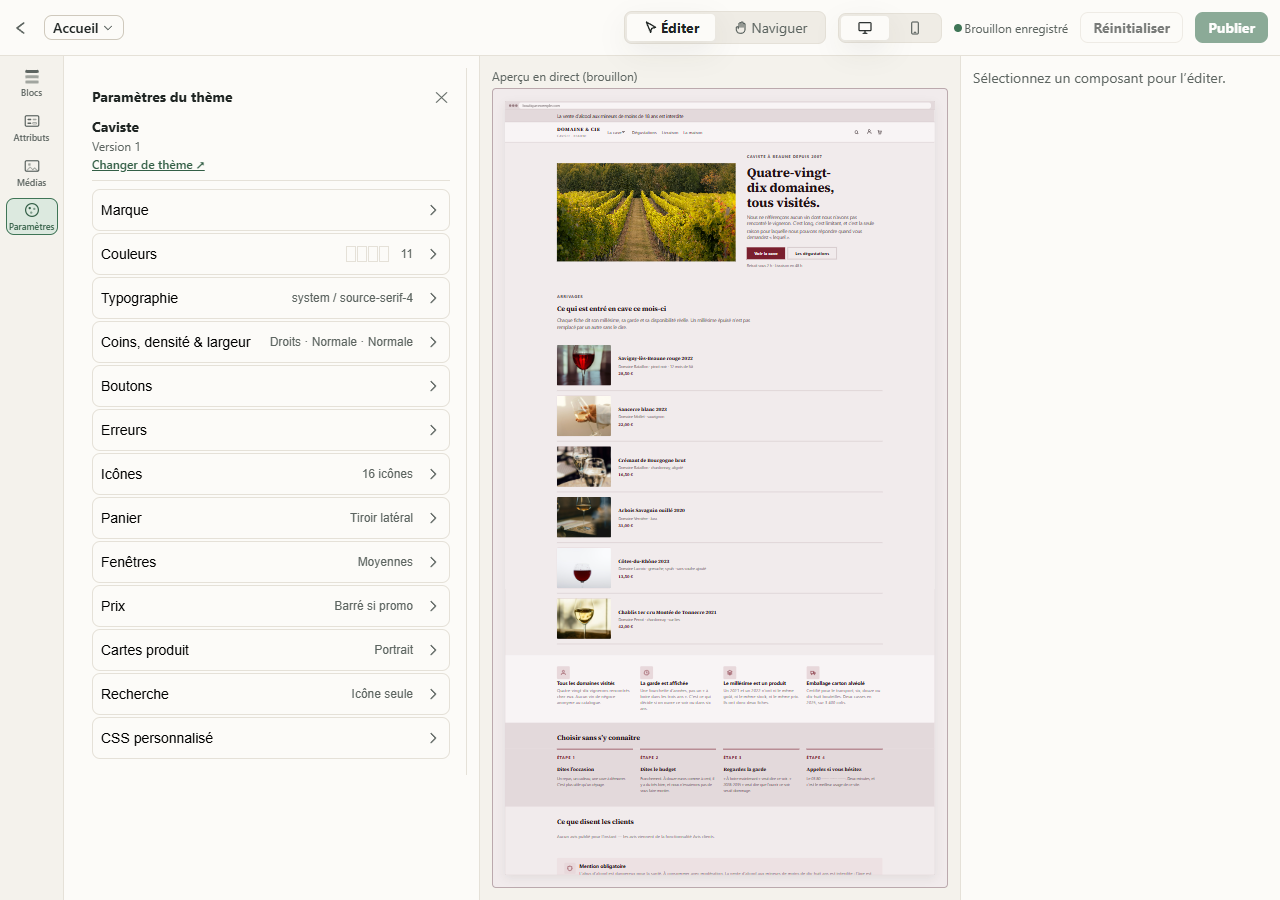1280x900 pixels.
Task: Open the Attributs sidebar panel
Action: pos(32,128)
